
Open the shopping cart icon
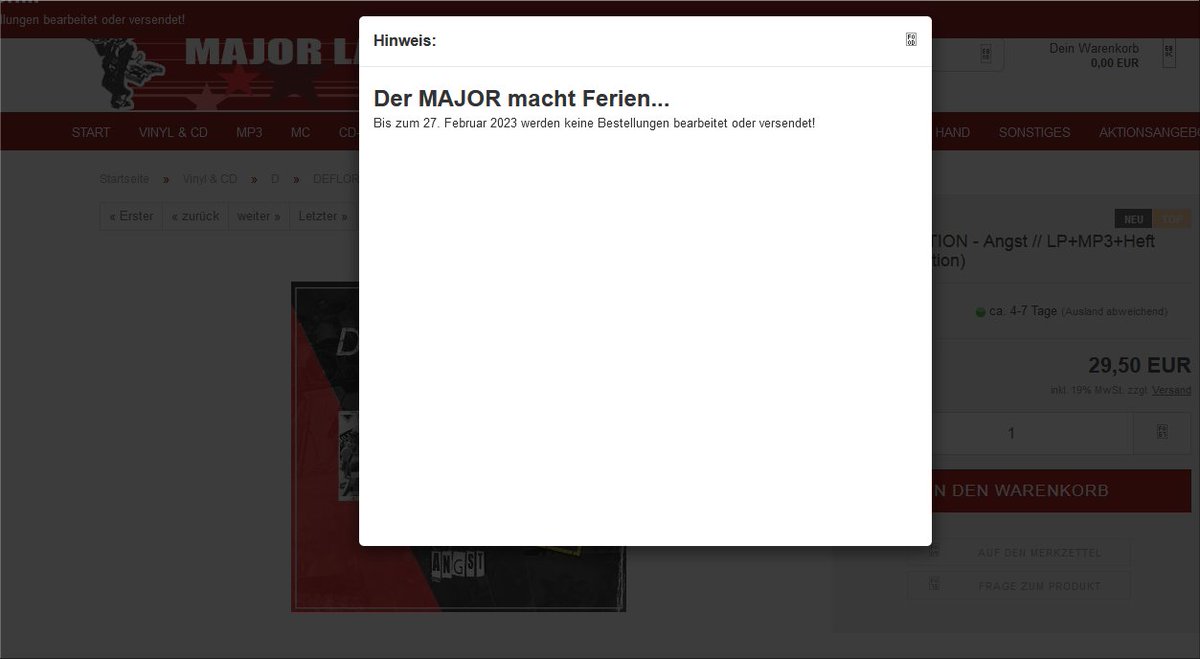click(x=1169, y=54)
